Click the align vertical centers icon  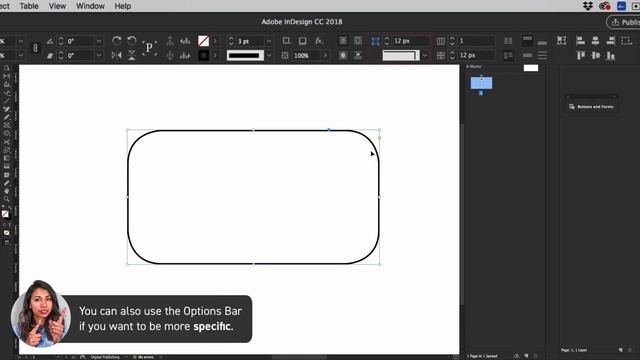coord(595,55)
